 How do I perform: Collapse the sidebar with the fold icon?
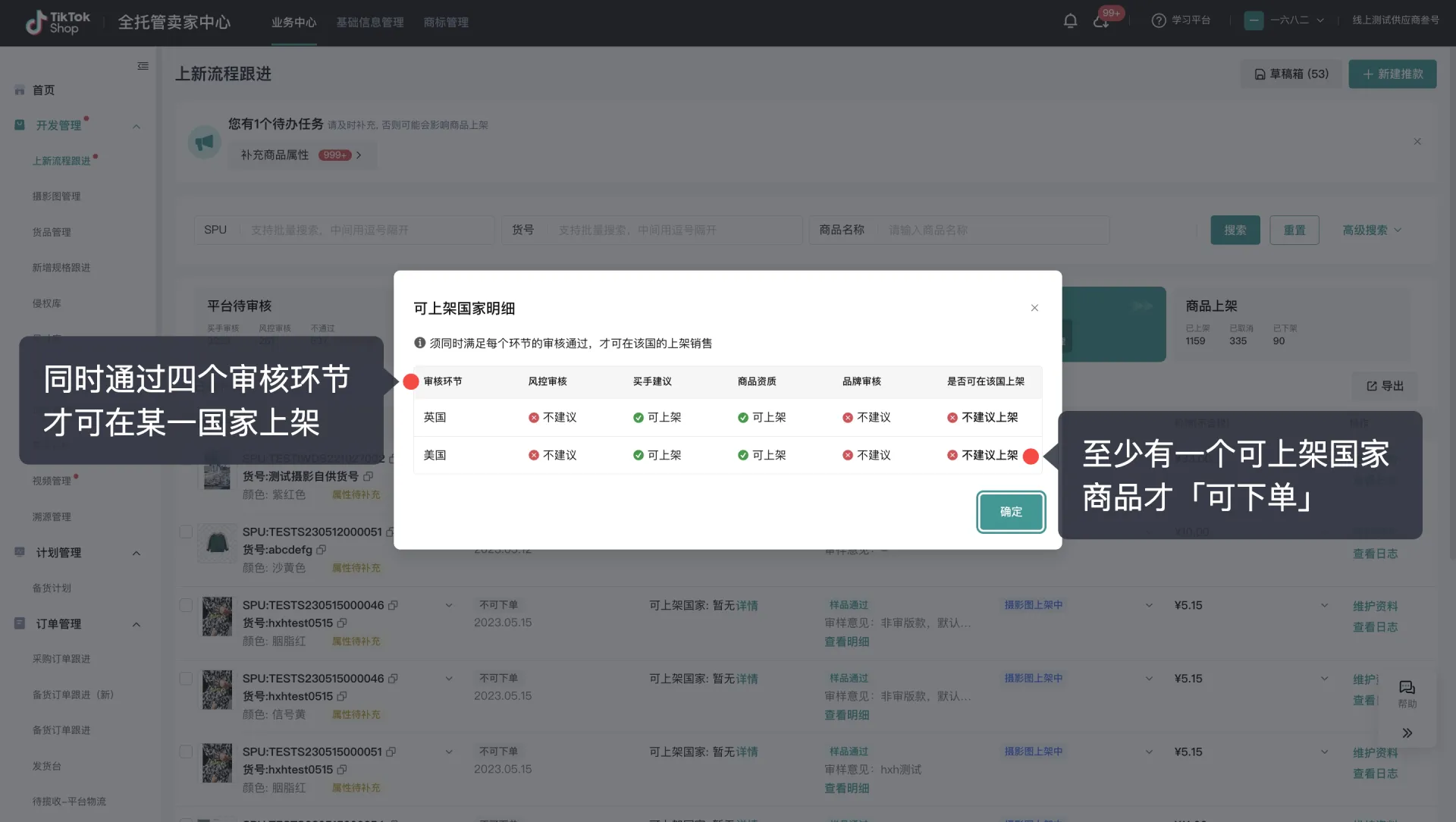(143, 66)
